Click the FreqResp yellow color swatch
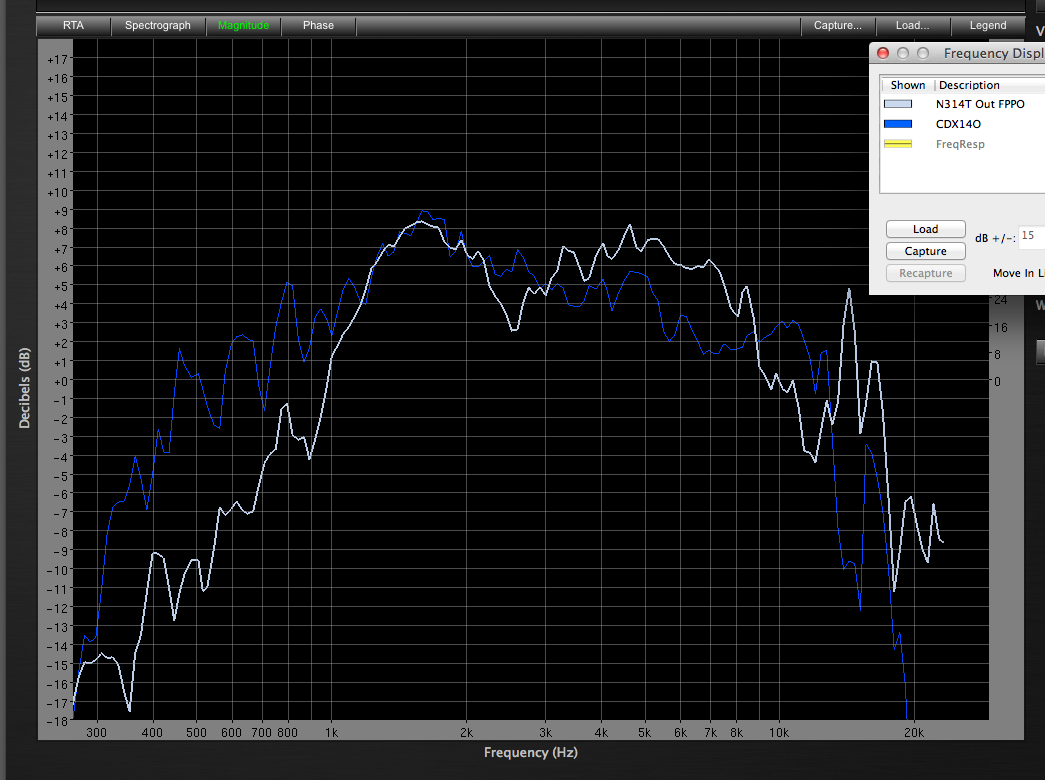Viewport: 1045px width, 780px height. [898, 144]
